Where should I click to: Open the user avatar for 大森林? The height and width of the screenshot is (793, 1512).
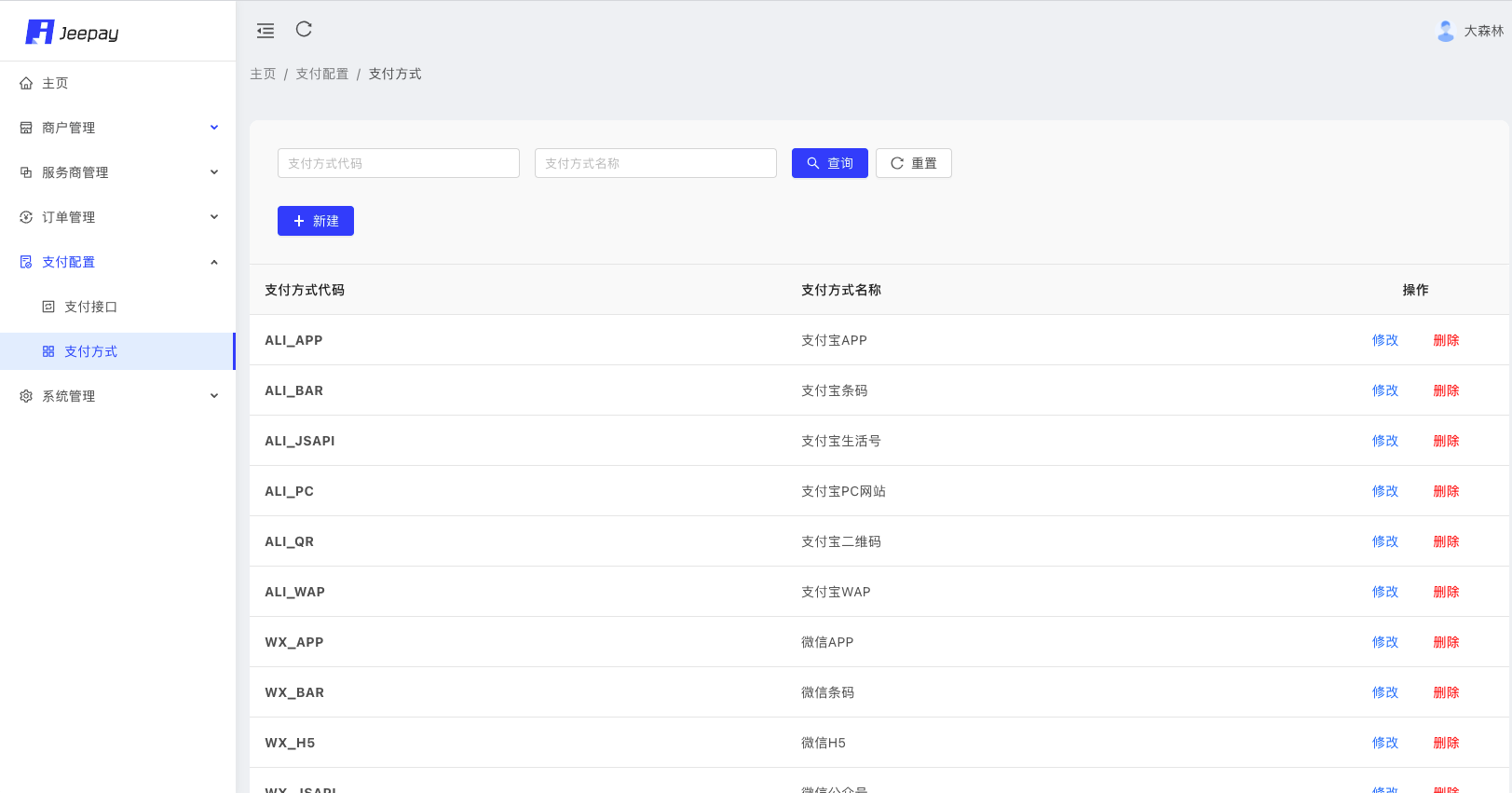coord(1446,31)
